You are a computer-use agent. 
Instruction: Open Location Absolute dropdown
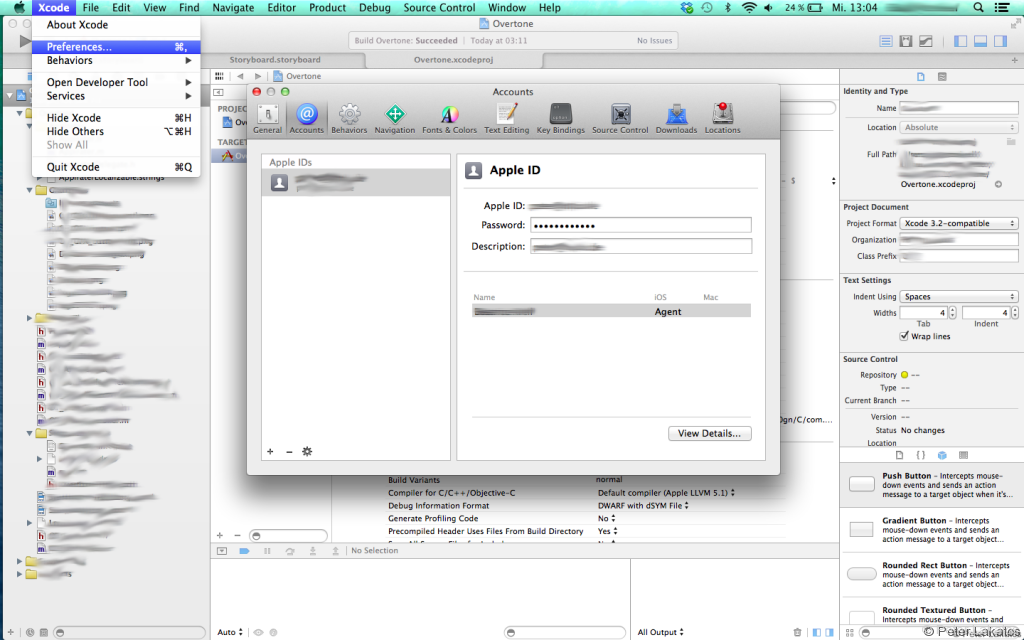tap(959, 127)
